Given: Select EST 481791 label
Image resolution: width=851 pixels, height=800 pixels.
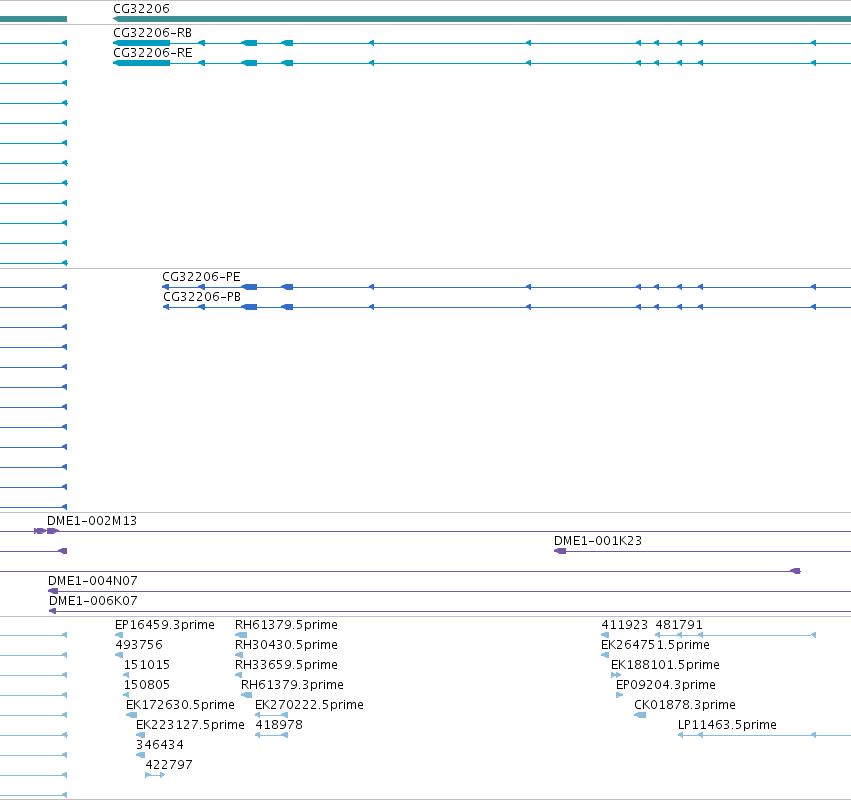Looking at the screenshot, I should tap(679, 625).
